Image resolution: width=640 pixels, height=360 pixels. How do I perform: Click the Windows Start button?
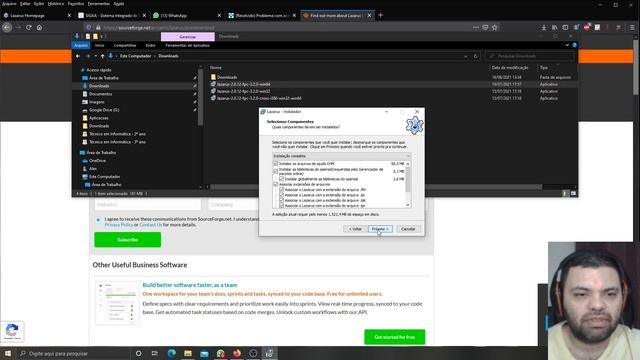coord(7,353)
